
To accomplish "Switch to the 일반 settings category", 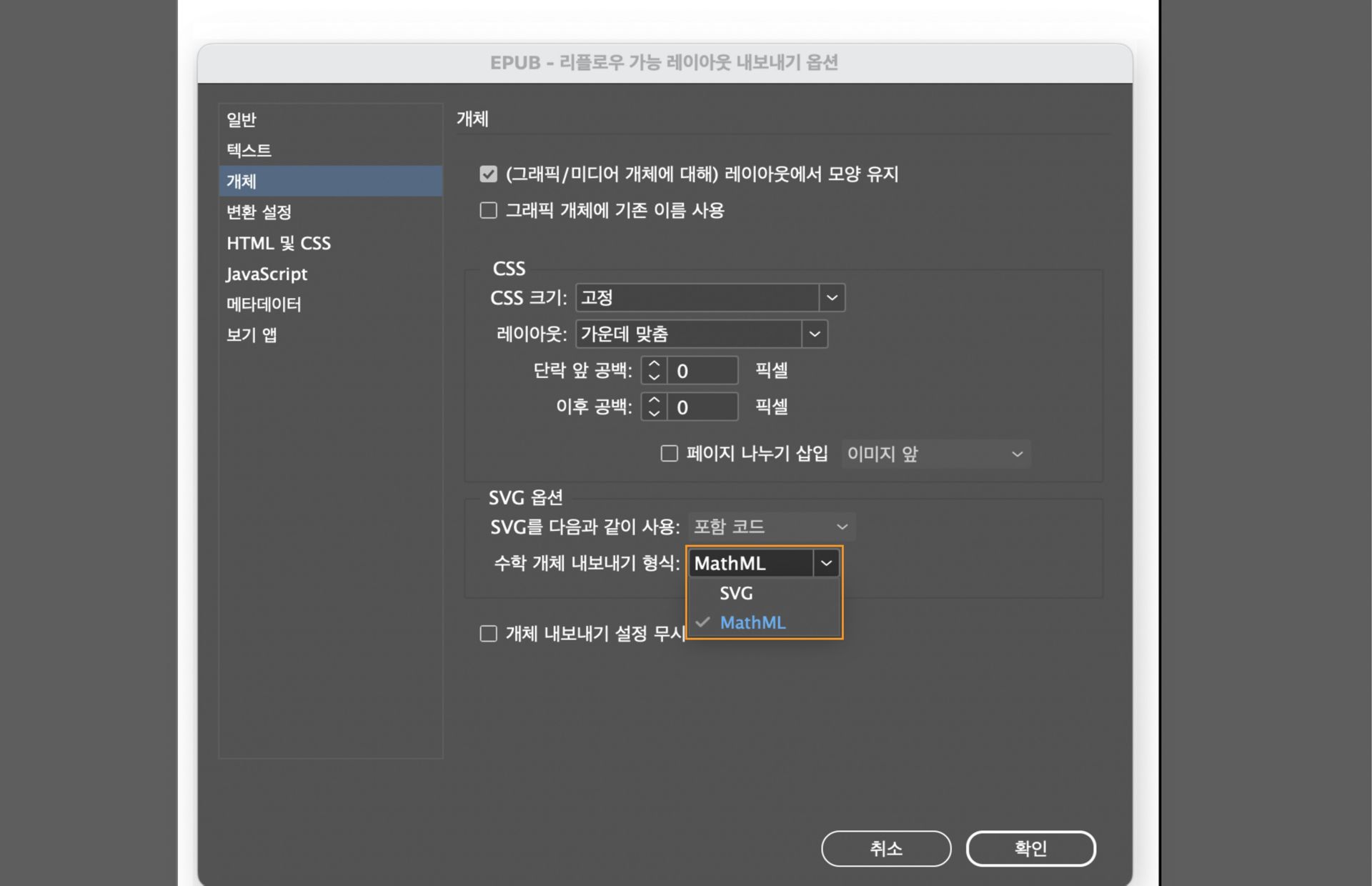I will click(241, 119).
